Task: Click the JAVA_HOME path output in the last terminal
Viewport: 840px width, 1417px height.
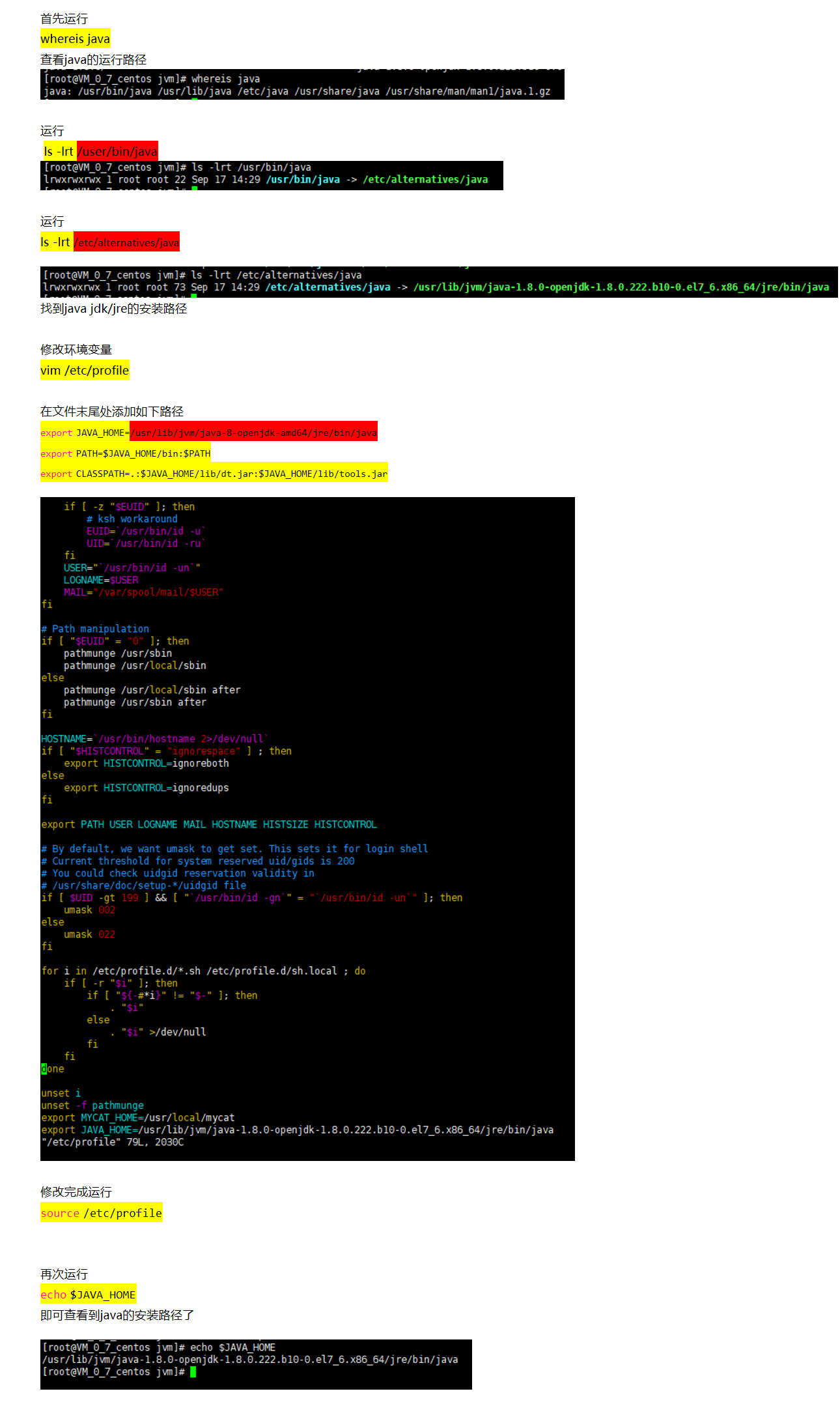Action: (250, 1360)
